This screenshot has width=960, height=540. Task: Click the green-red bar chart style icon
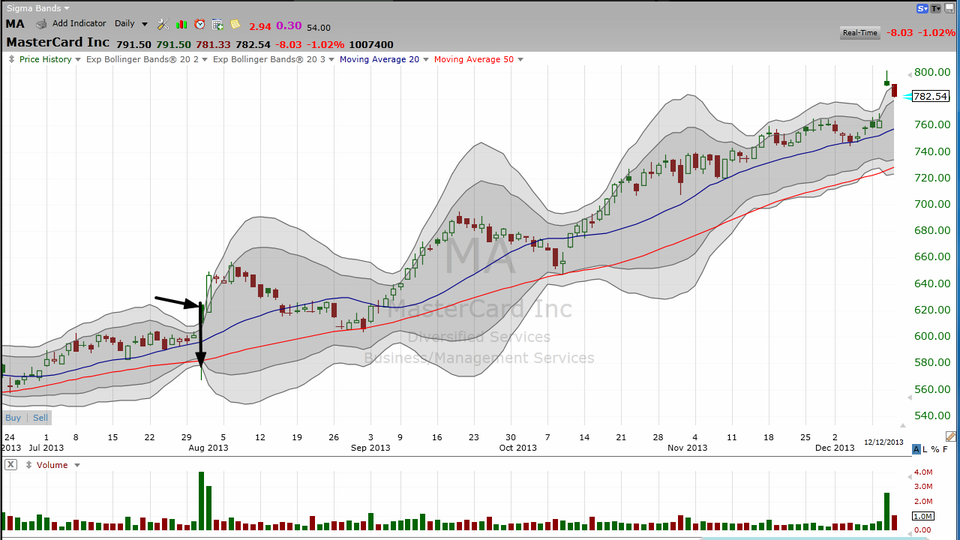[181, 24]
